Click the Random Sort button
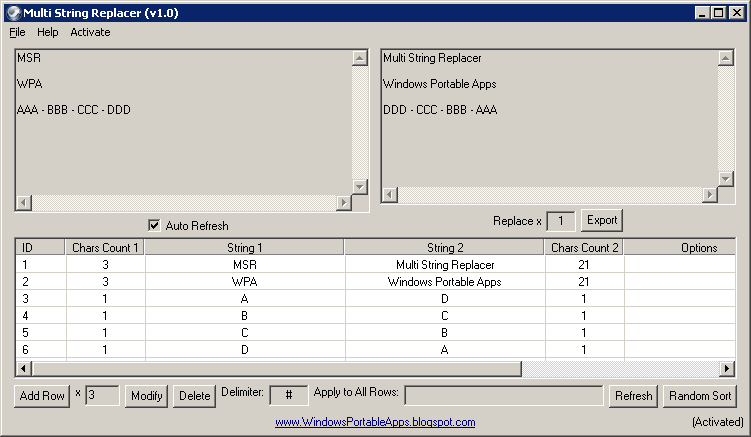The width and height of the screenshot is (751, 437). (x=700, y=396)
